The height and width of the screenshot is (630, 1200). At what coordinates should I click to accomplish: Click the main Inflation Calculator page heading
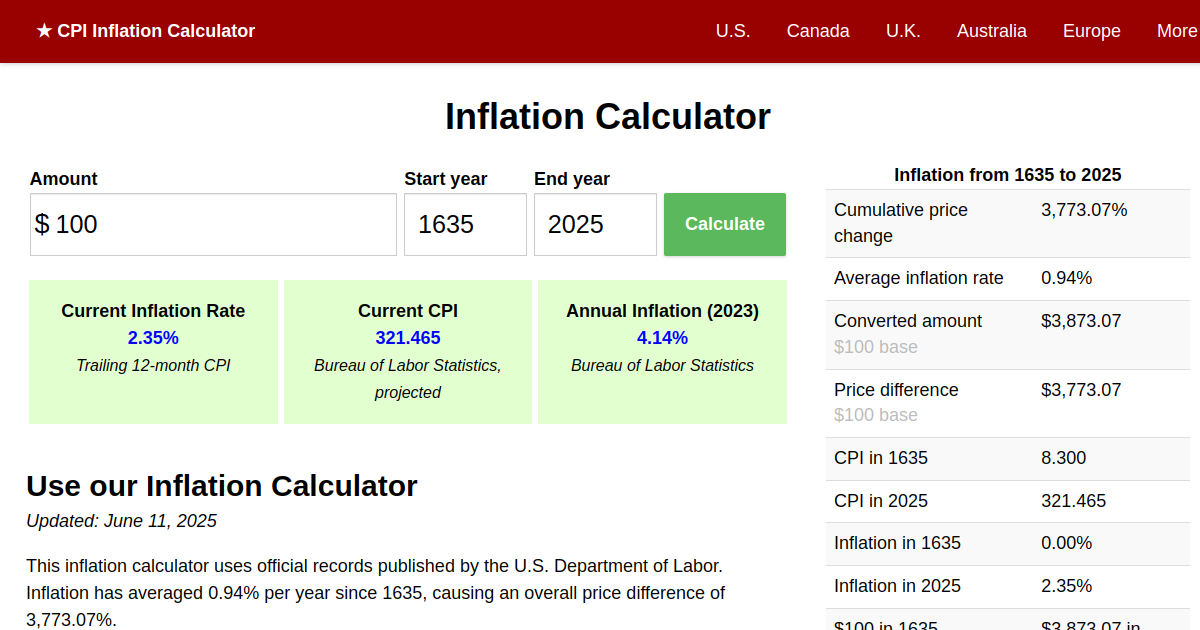[607, 117]
